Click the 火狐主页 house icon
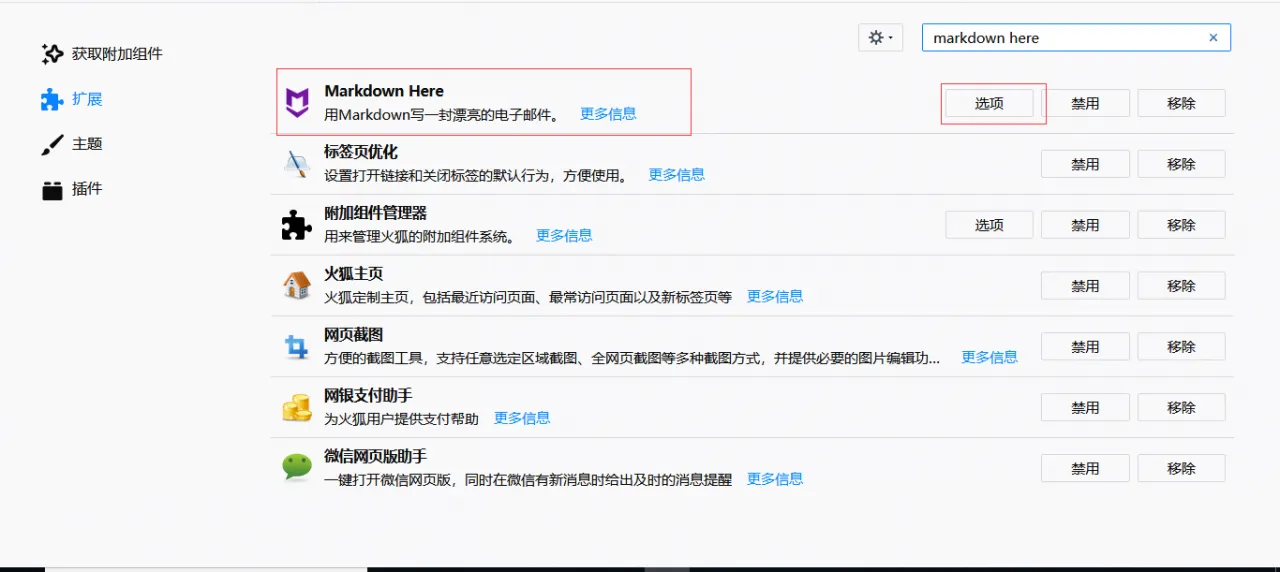1280x572 pixels. coord(297,286)
